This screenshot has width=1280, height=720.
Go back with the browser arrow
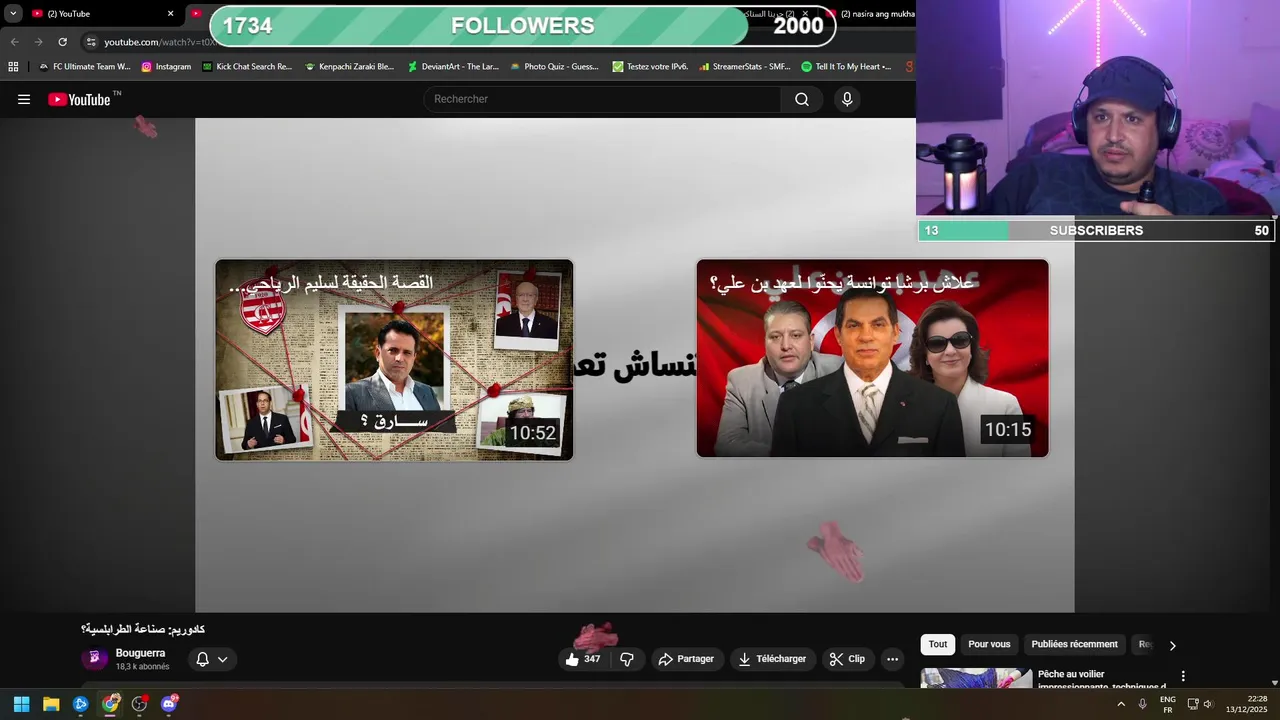pyautogui.click(x=14, y=42)
